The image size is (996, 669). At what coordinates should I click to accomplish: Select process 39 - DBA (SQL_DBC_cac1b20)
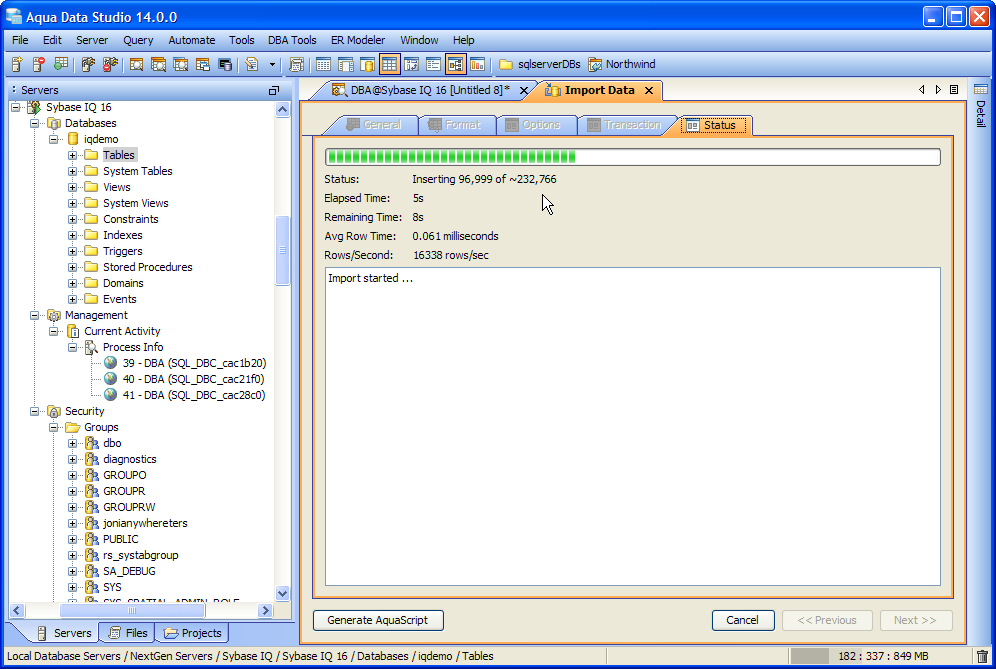click(194, 363)
